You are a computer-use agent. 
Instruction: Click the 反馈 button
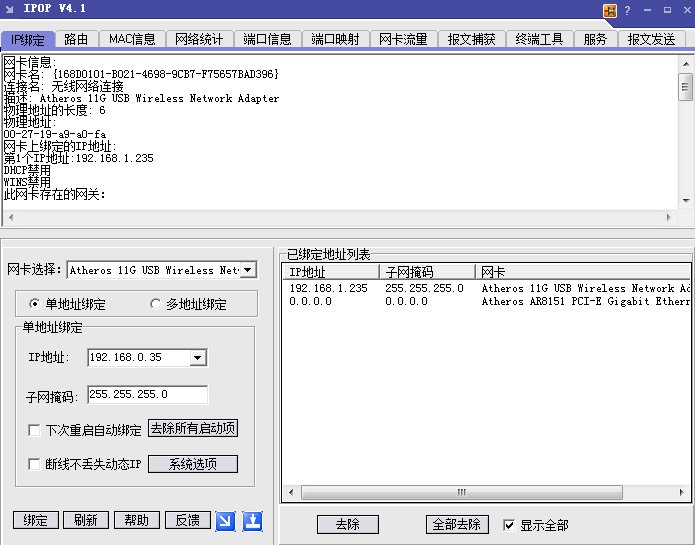point(187,520)
